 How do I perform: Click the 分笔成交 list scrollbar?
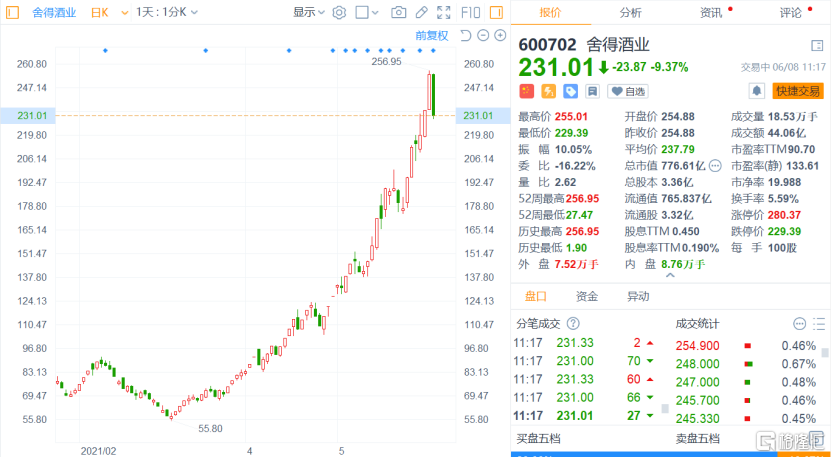click(665, 409)
